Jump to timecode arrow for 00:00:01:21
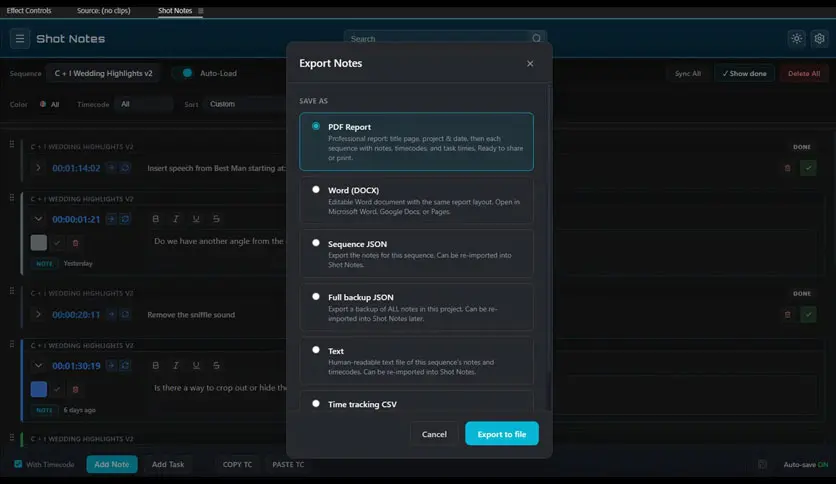Viewport: 836px width, 484px height. point(111,219)
